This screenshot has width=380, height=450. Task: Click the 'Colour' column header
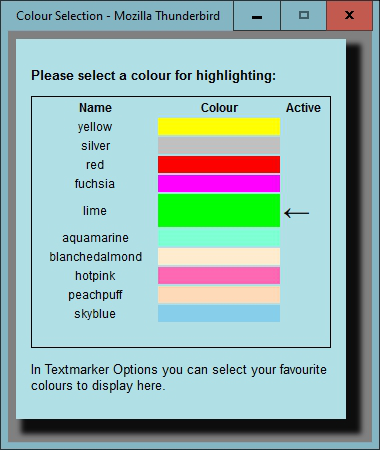tap(219, 108)
